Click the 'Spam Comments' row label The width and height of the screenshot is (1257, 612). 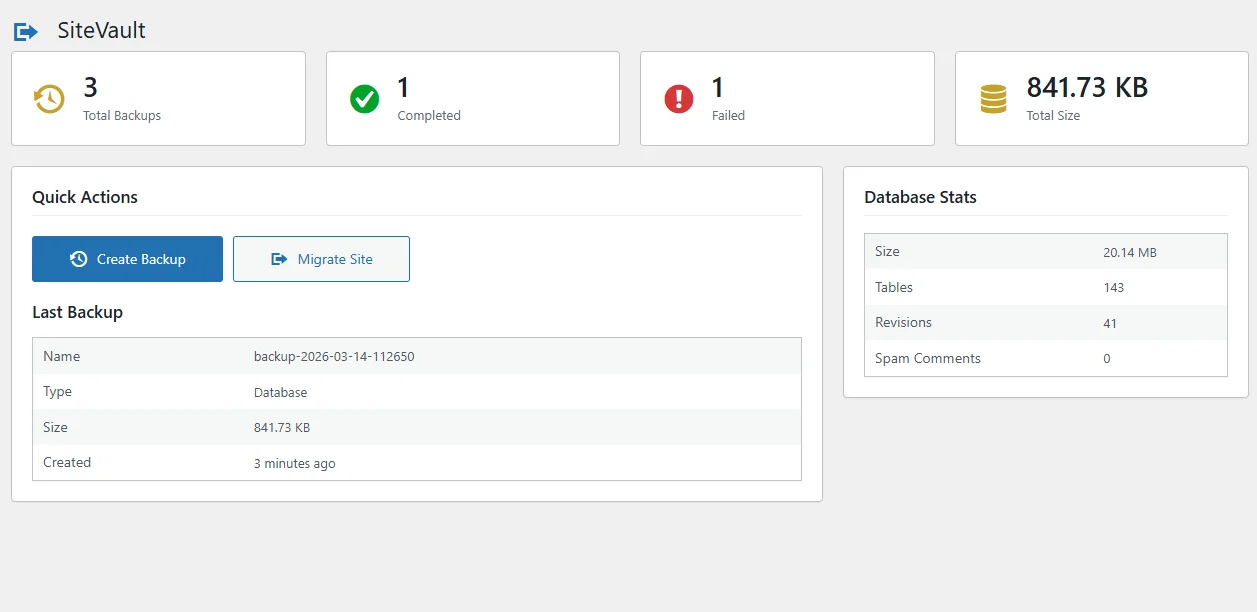pos(928,358)
